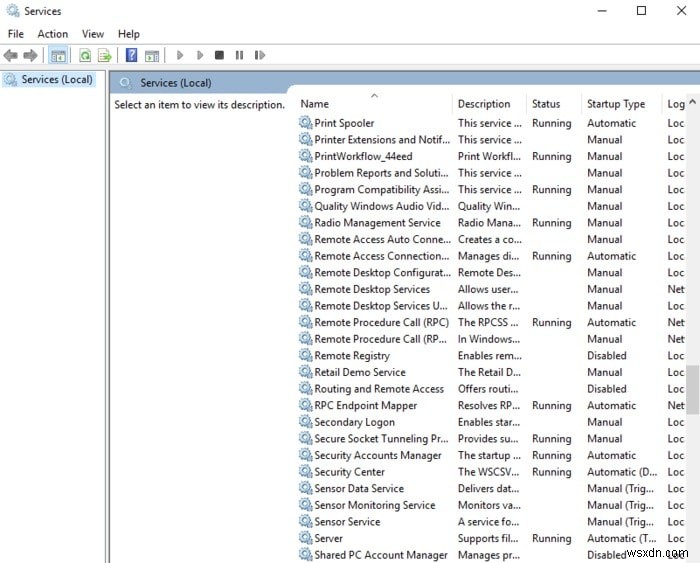Image resolution: width=700 pixels, height=563 pixels.
Task: Select Routing and Remote Access service
Action: 379,389
